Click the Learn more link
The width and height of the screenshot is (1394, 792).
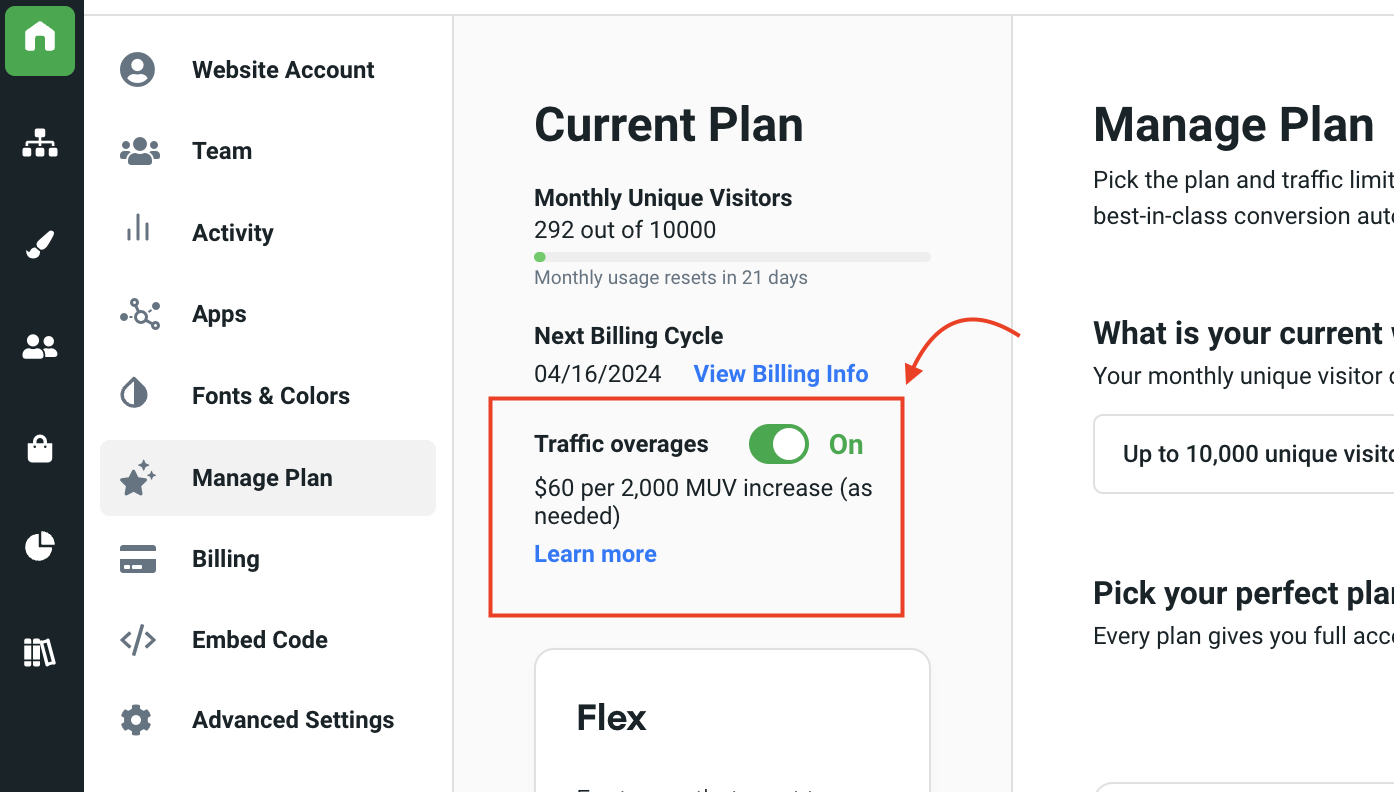[595, 554]
